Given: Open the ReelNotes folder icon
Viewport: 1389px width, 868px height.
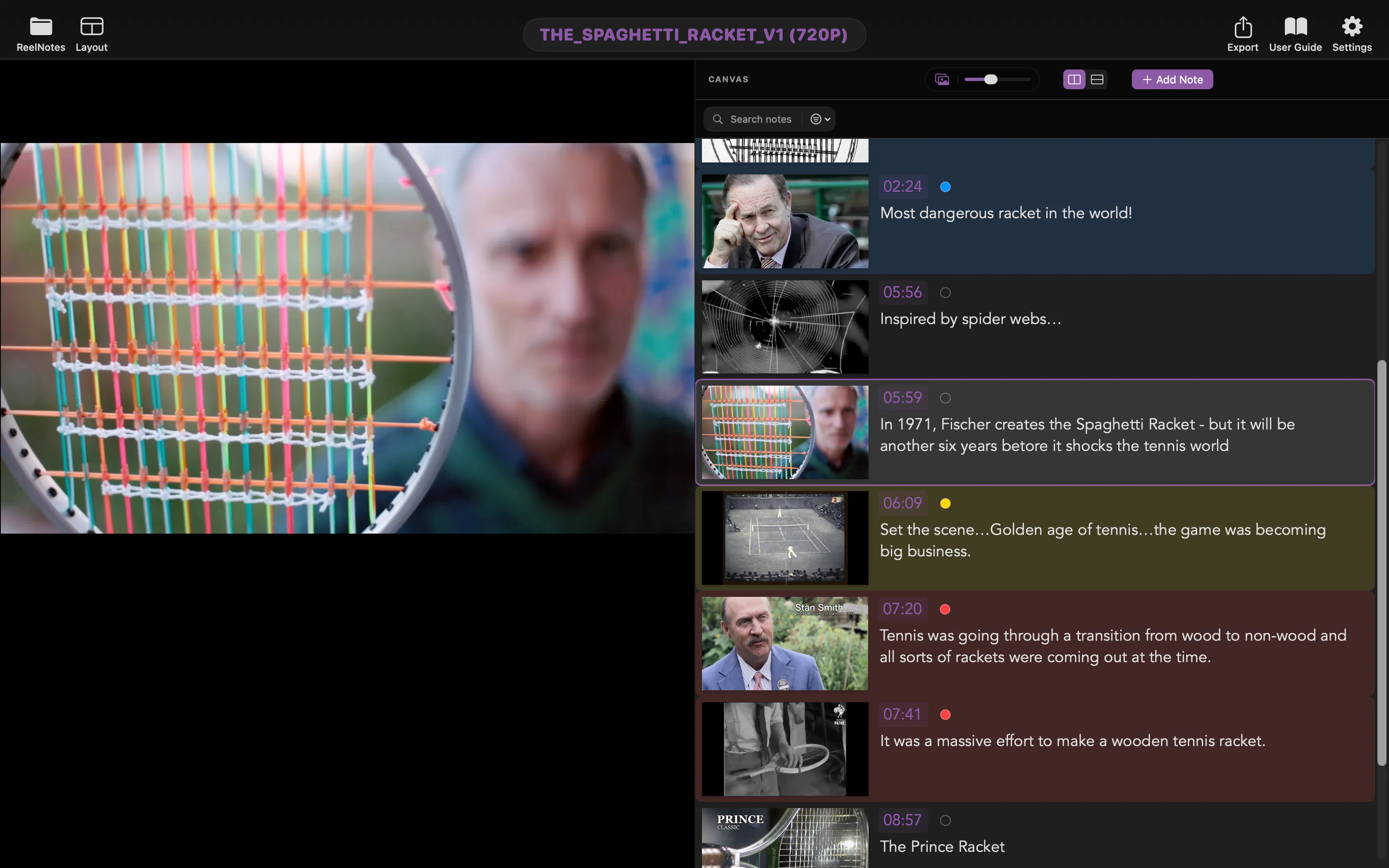Looking at the screenshot, I should [x=41, y=26].
